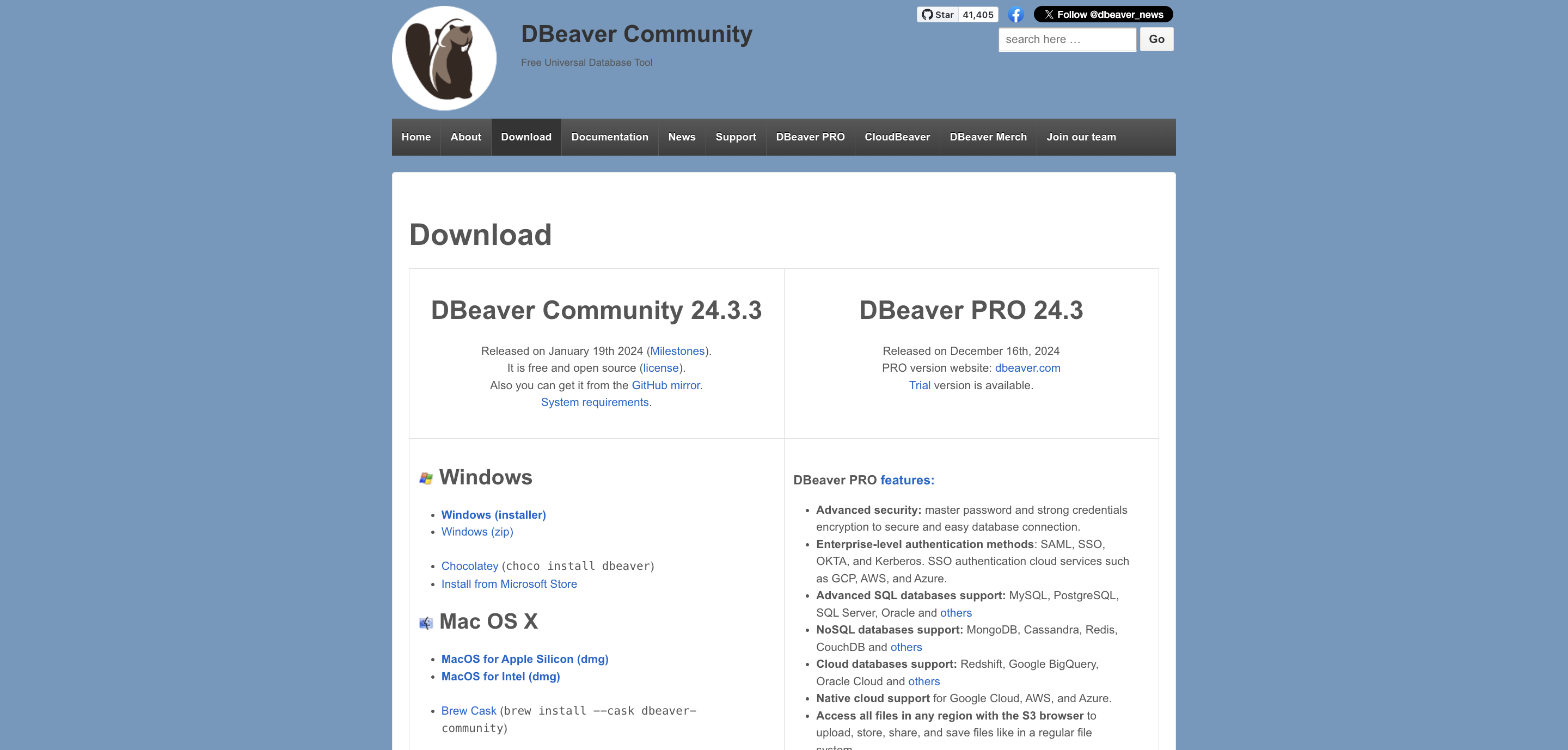1568x750 pixels.
Task: Visit the dbeaver.com PRO website link
Action: click(1027, 368)
